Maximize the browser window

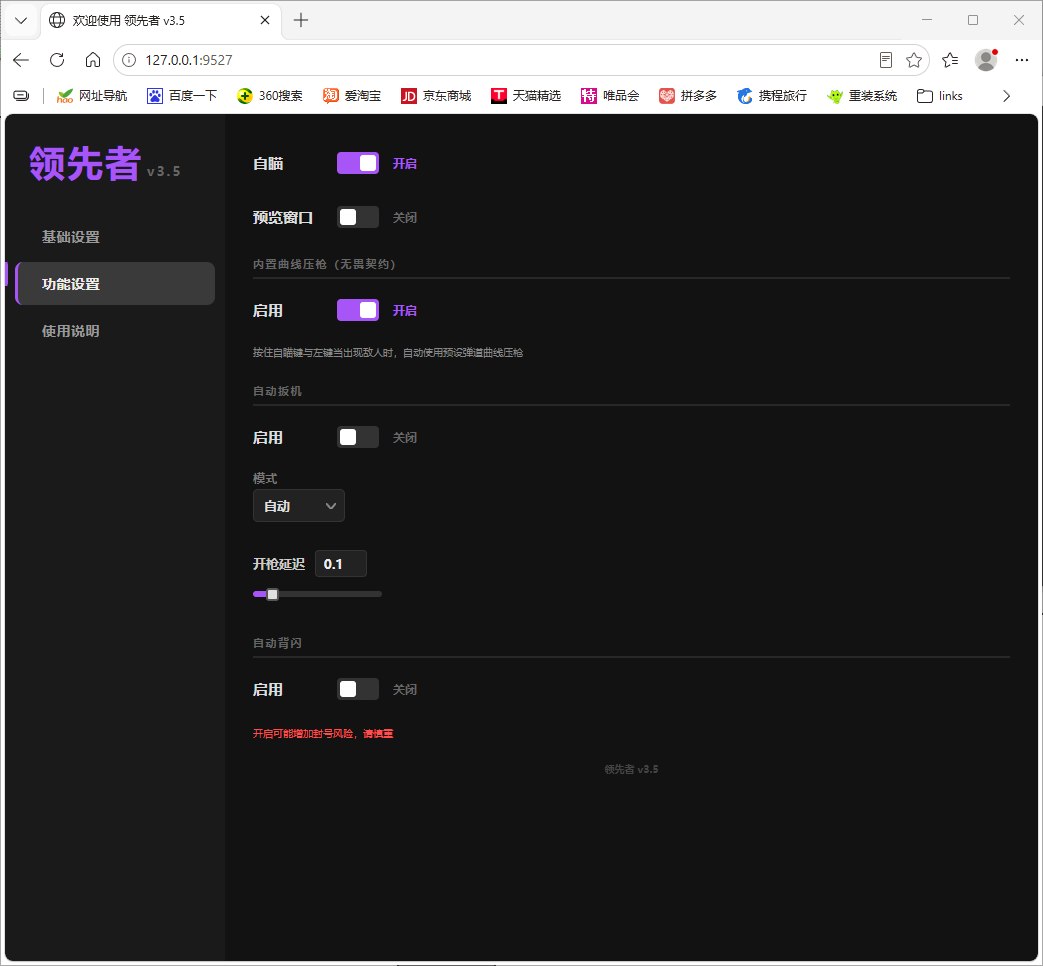click(x=972, y=20)
